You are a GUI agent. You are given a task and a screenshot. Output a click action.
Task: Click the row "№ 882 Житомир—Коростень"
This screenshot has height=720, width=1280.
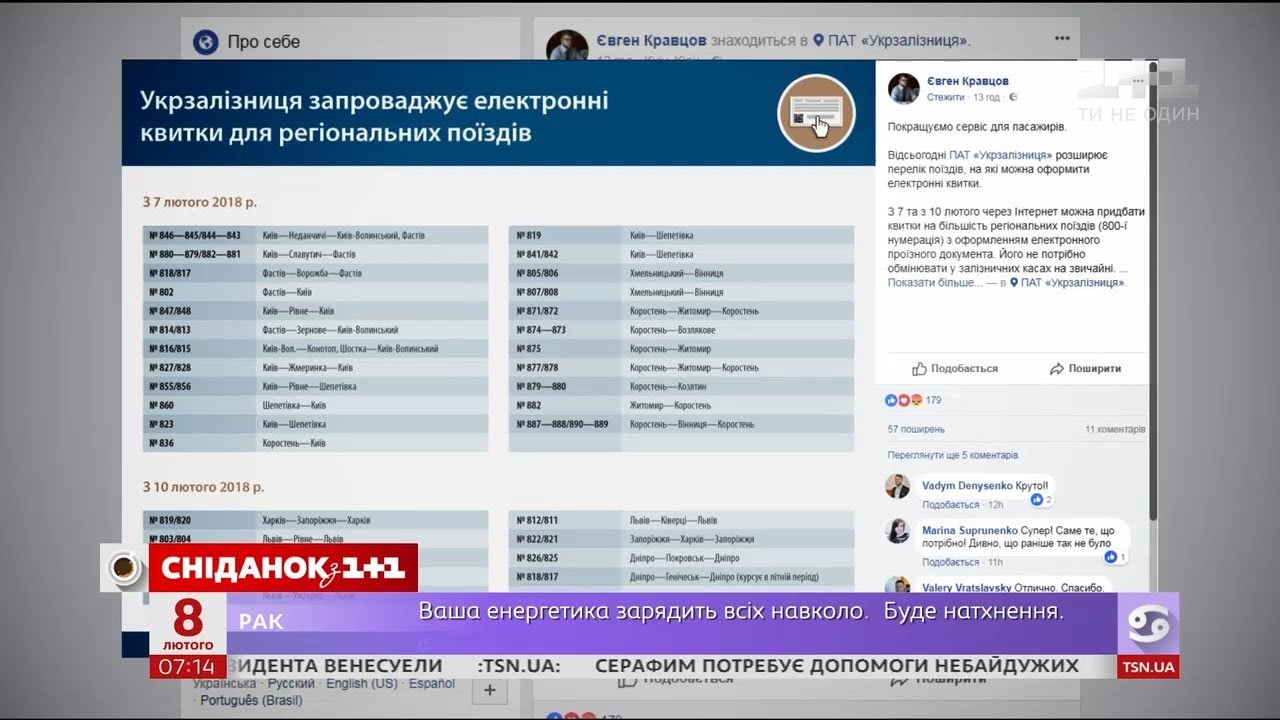tap(681, 405)
